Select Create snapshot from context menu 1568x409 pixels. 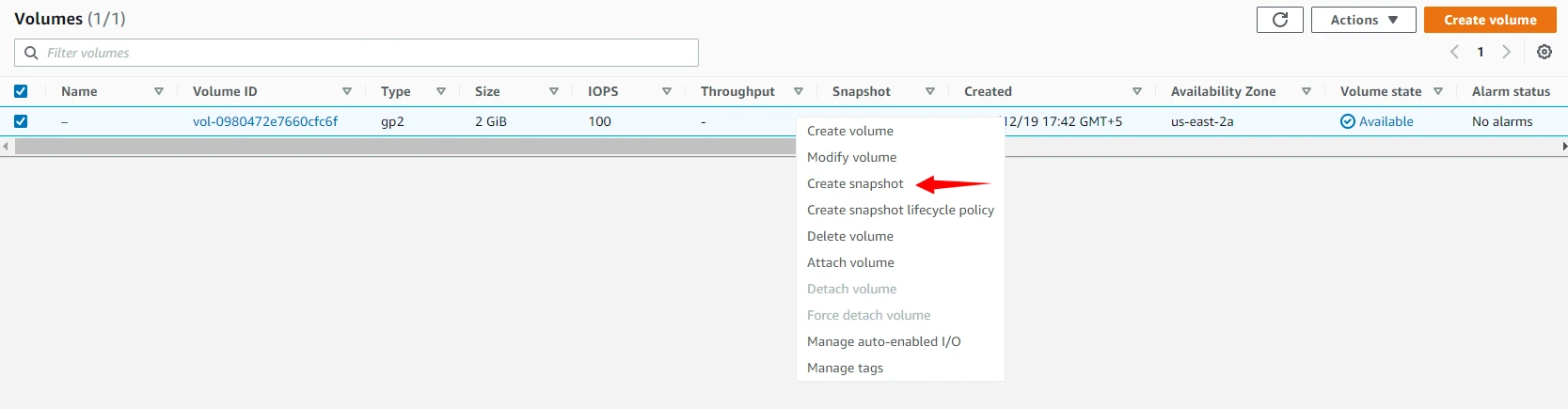coord(855,183)
